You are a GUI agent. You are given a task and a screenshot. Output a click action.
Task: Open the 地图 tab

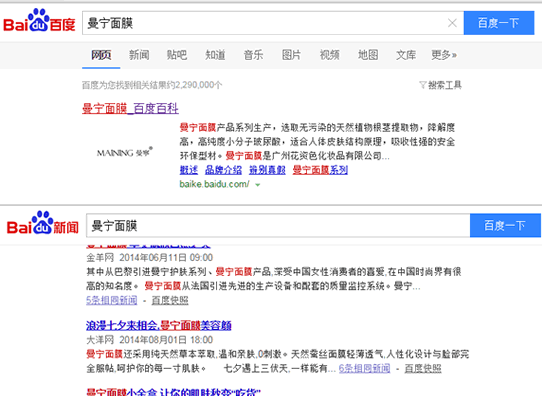coord(368,55)
